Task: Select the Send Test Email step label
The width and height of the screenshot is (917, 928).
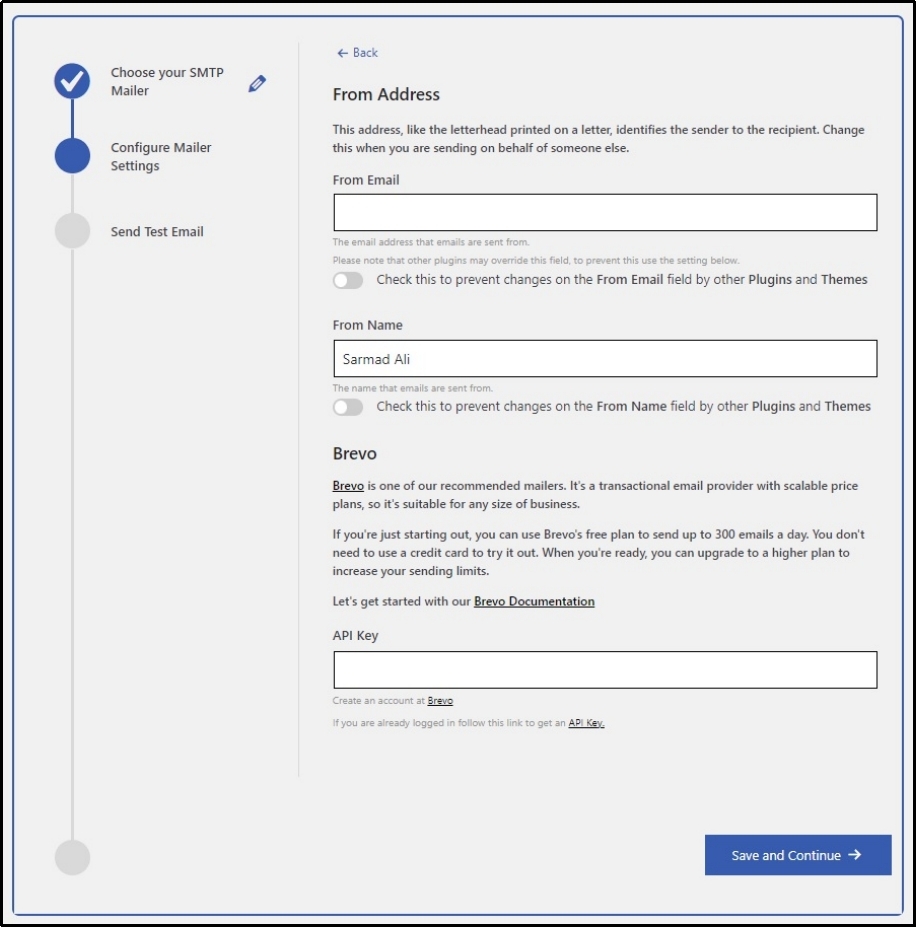Action: click(157, 232)
